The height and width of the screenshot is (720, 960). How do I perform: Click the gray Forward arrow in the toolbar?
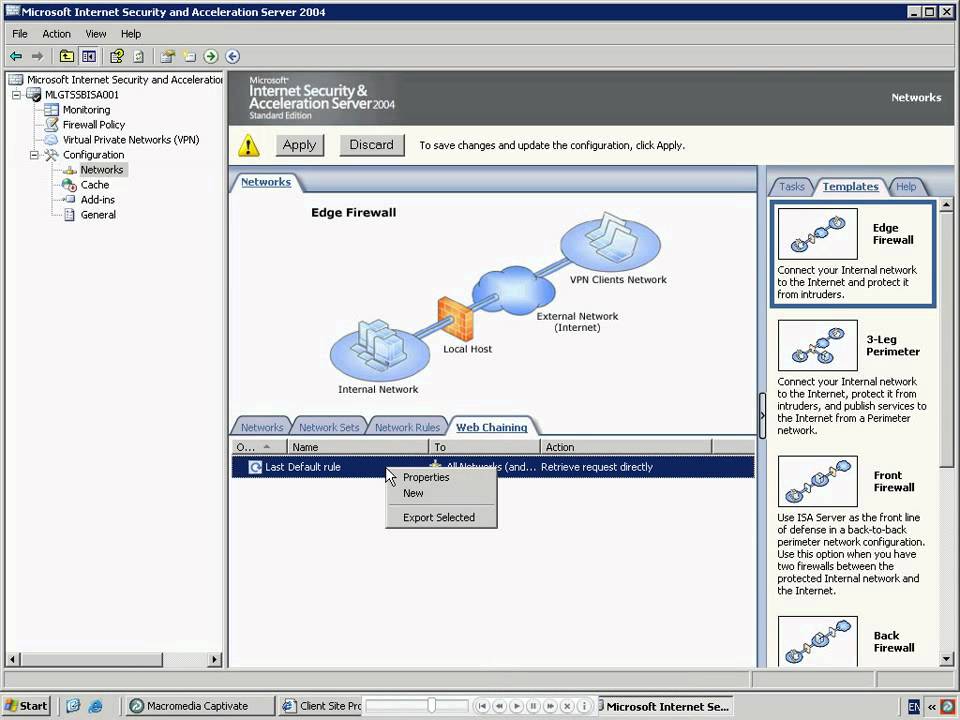pos(37,56)
